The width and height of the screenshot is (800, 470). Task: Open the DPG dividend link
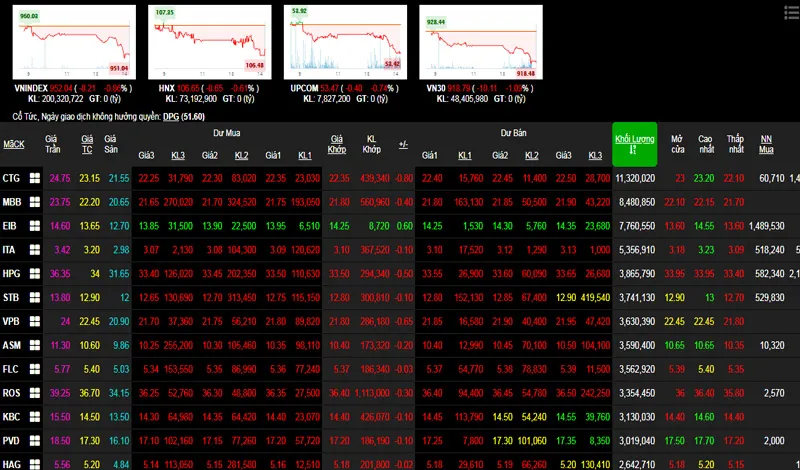tap(171, 117)
